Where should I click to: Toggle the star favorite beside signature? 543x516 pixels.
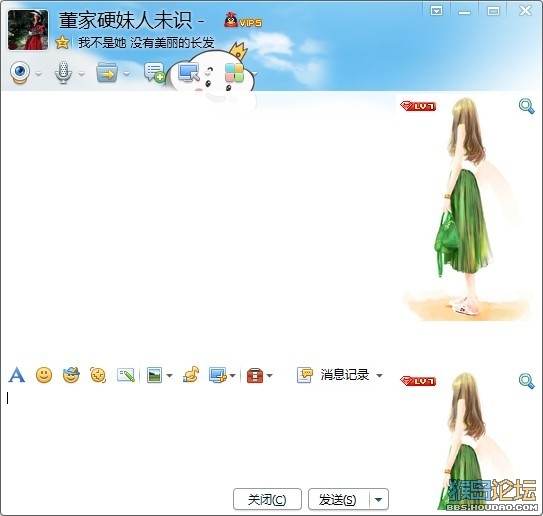tap(62, 43)
